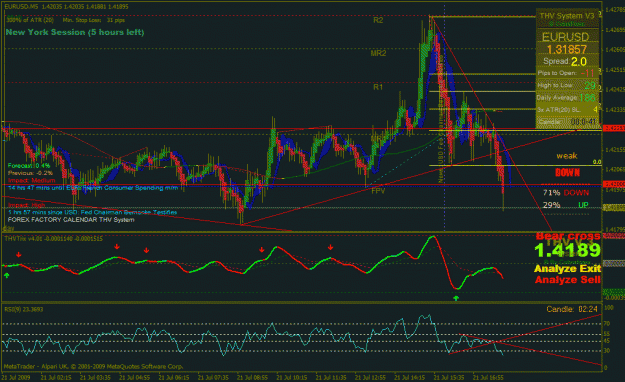Viewport: 625px width, 382px height.
Task: Select the 'RSI(9) 23.3693' indicator label
Action: point(24,309)
